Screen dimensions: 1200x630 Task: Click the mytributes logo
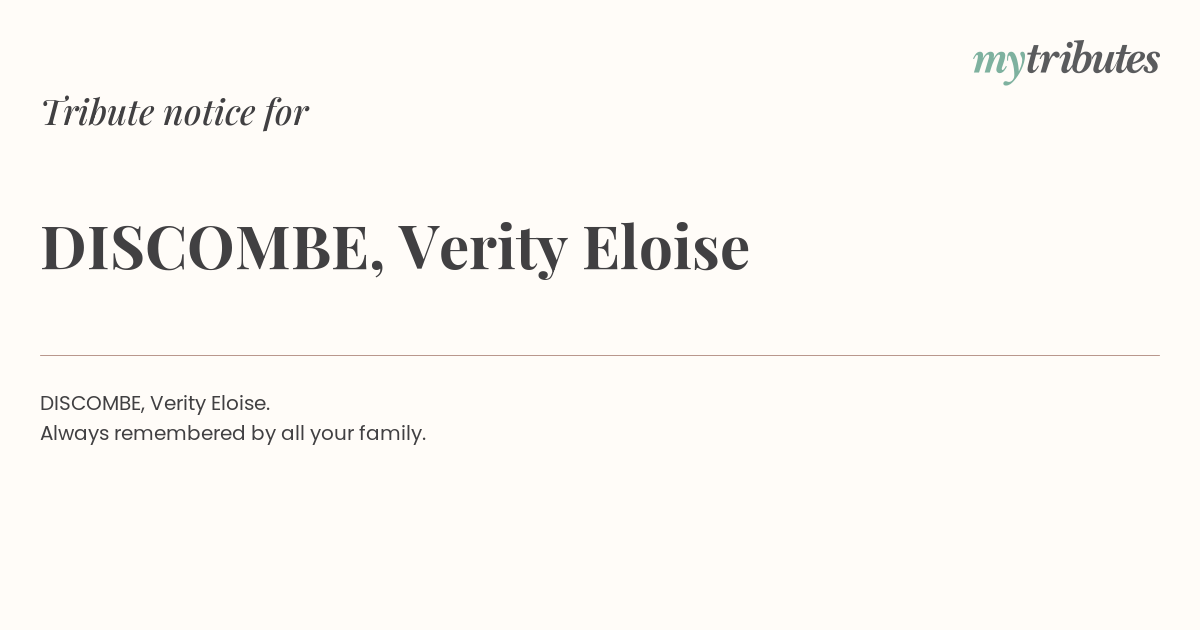point(1066,60)
